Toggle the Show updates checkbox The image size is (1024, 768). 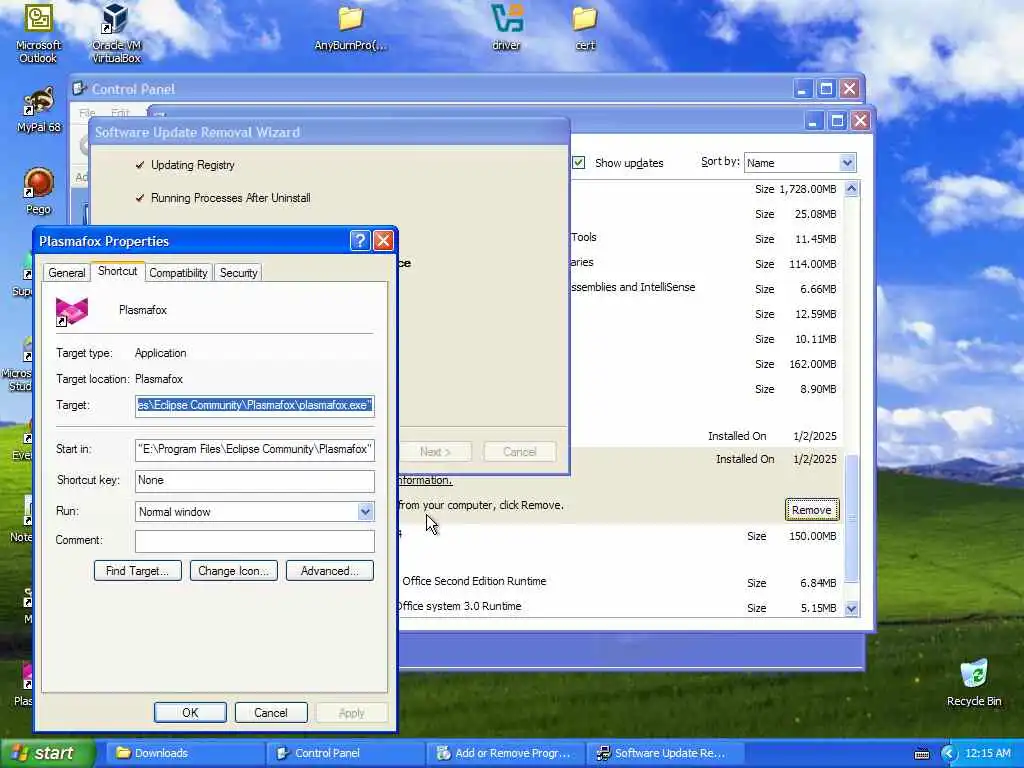tap(579, 163)
